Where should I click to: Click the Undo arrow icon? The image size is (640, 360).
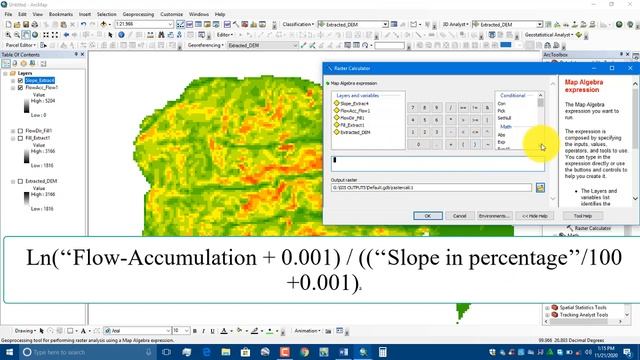click(83, 24)
